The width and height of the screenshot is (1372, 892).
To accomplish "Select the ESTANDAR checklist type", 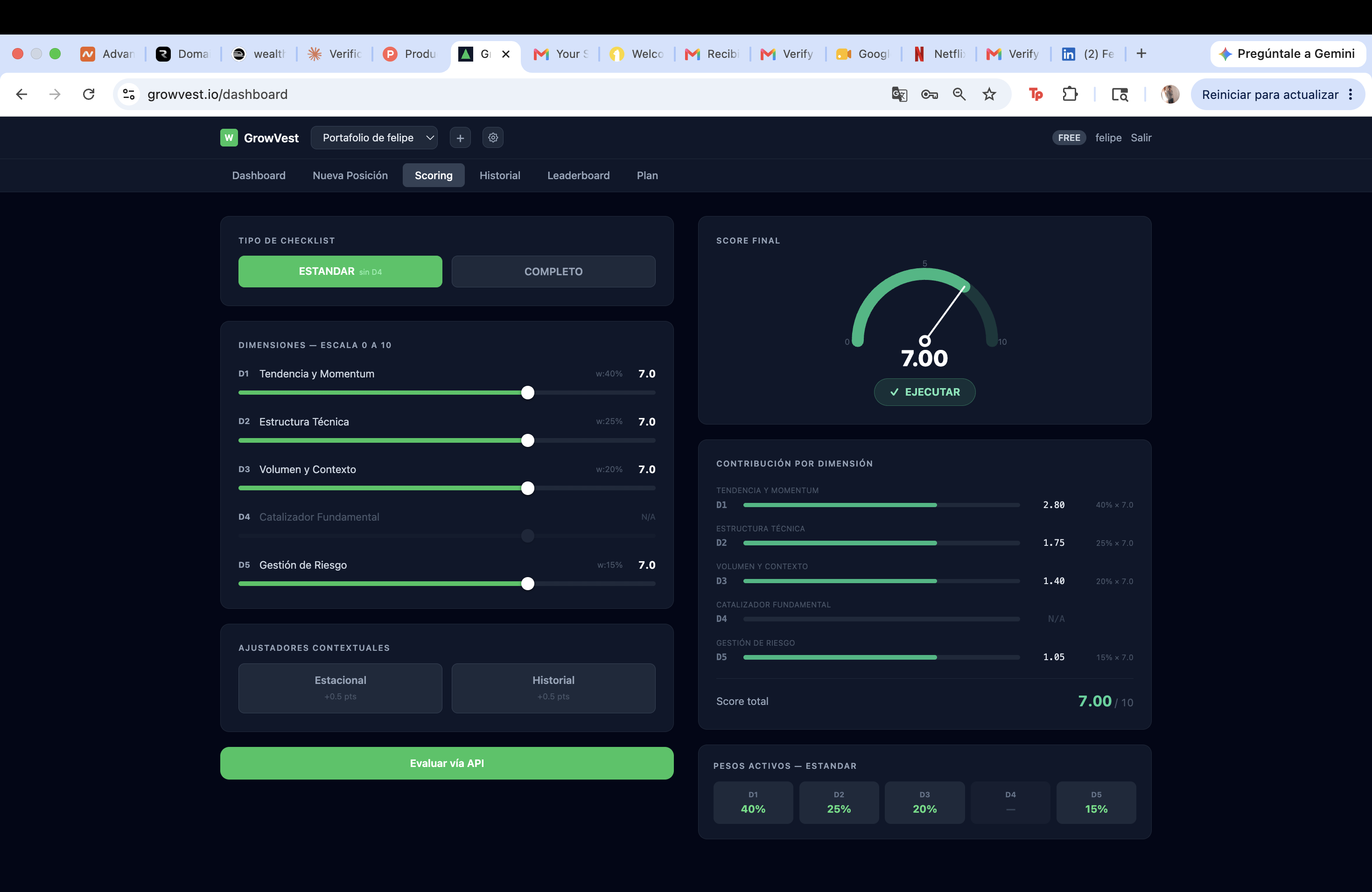I will tap(340, 272).
